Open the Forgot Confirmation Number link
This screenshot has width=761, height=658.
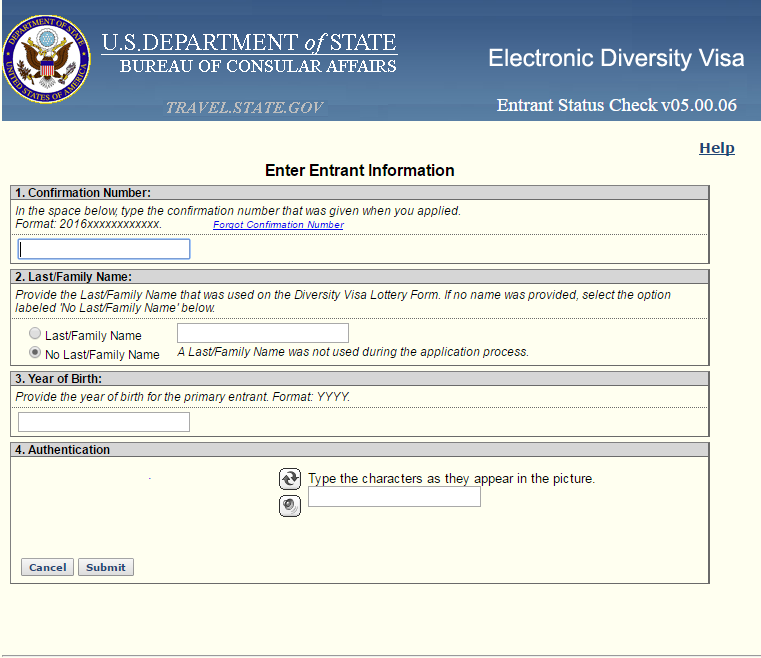tap(279, 225)
